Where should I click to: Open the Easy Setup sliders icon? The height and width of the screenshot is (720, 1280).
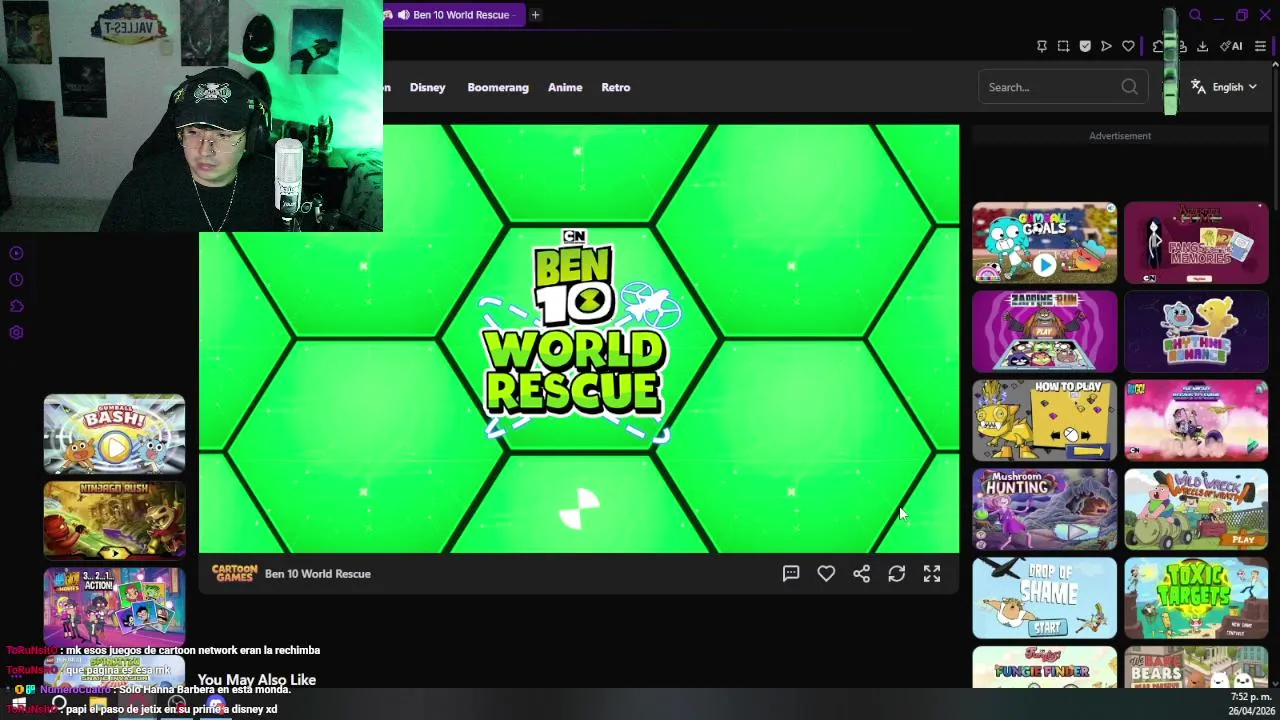[x=1260, y=46]
